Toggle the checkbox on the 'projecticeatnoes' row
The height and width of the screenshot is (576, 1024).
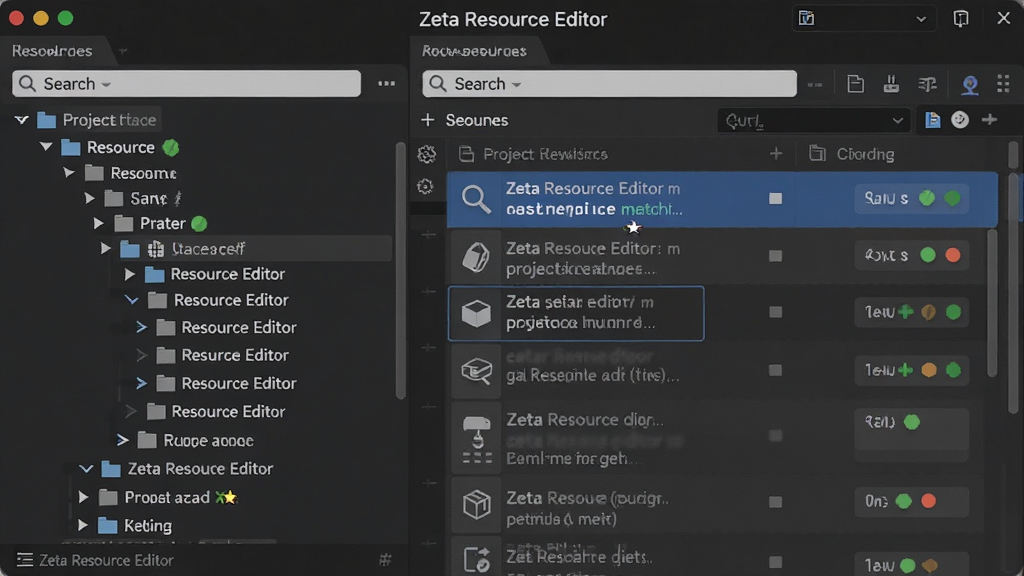pos(775,256)
